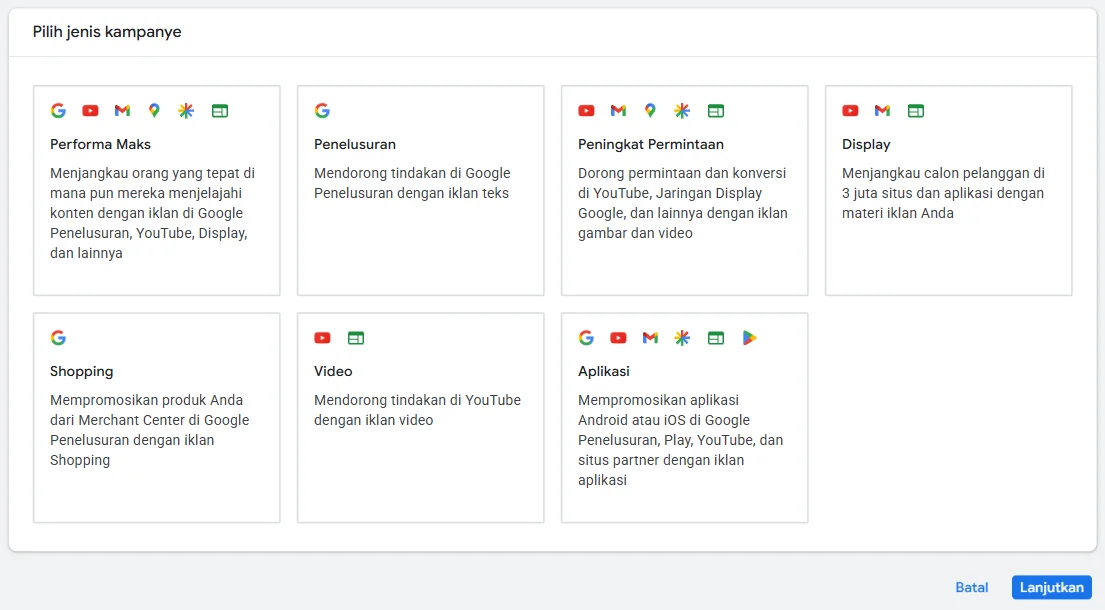Click the Google icon in Shopping card
Image resolution: width=1105 pixels, height=610 pixels.
(58, 338)
